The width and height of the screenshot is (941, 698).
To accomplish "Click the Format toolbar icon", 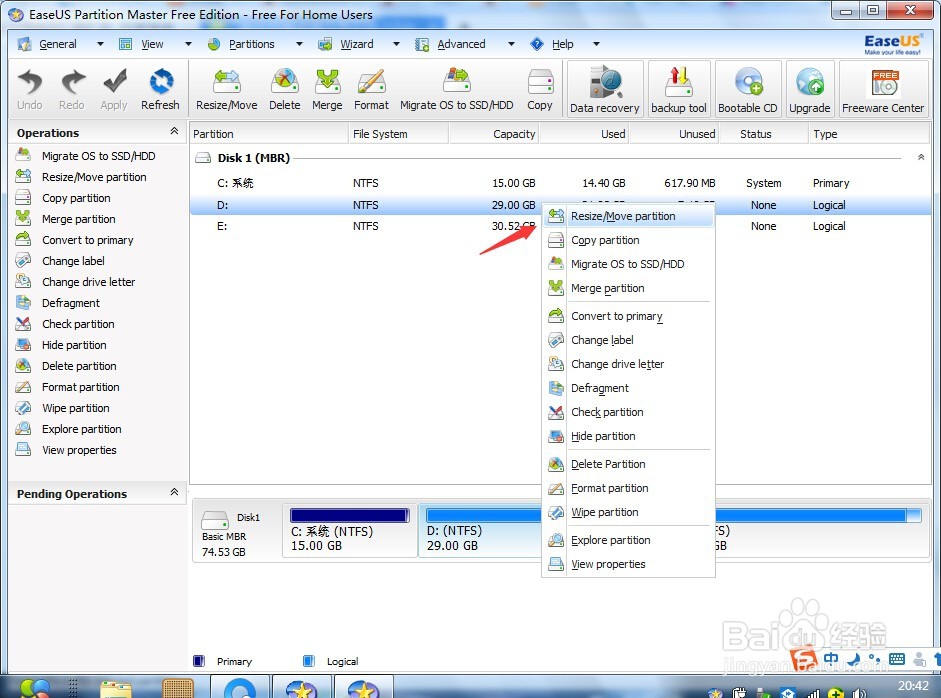I will pyautogui.click(x=371, y=89).
